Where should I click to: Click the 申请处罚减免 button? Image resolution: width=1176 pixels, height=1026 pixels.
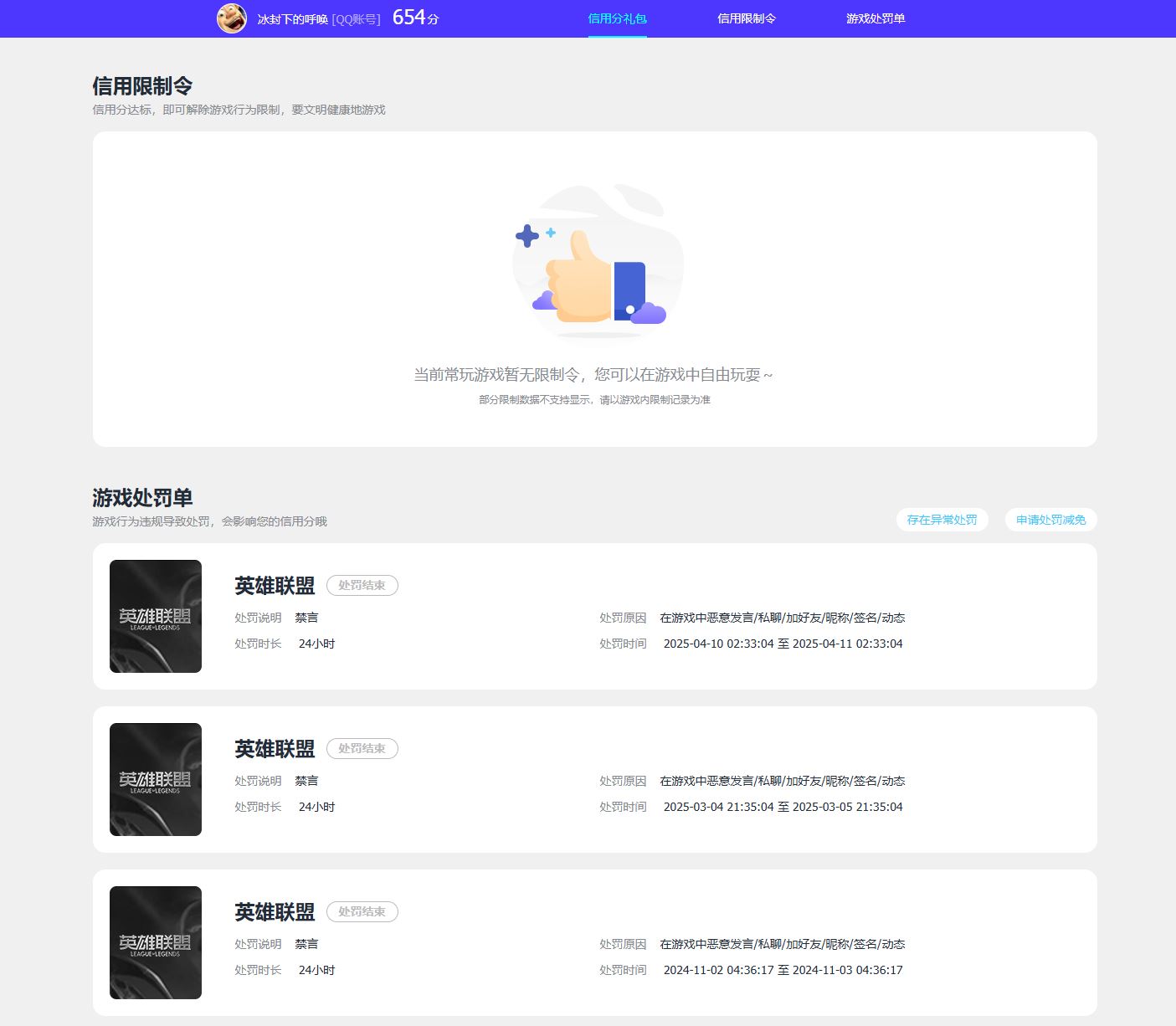tap(1050, 520)
